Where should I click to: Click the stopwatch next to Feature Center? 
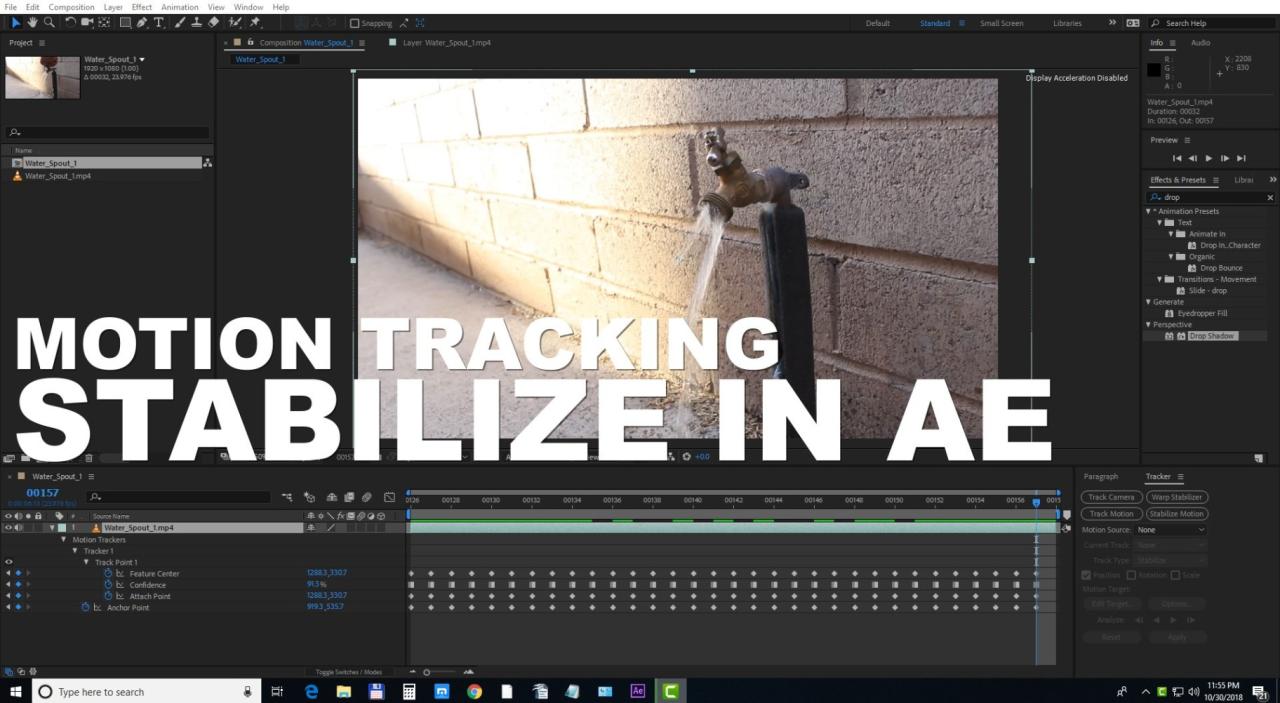[107, 573]
